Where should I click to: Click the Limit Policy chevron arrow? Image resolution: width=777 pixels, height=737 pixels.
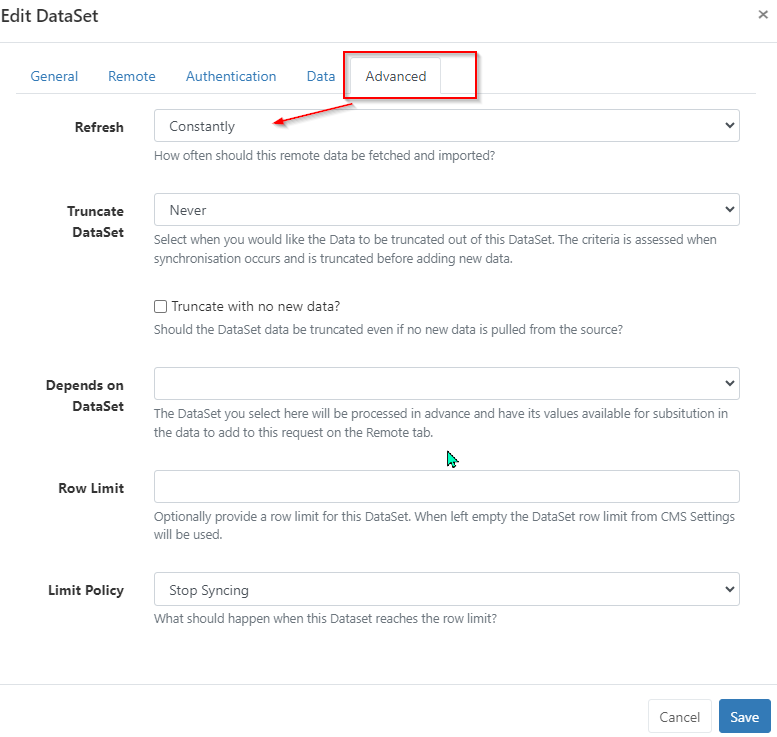(x=729, y=589)
